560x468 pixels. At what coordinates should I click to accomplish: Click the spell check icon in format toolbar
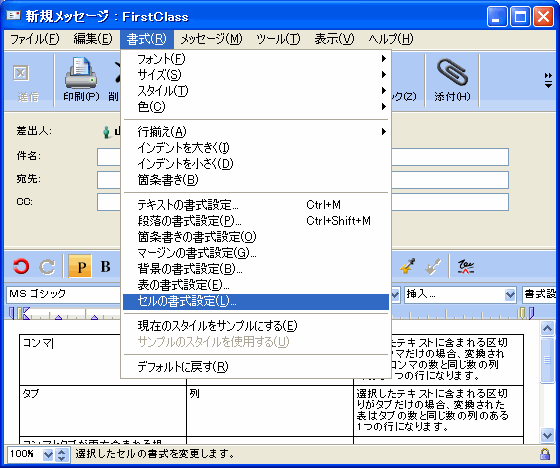466,267
